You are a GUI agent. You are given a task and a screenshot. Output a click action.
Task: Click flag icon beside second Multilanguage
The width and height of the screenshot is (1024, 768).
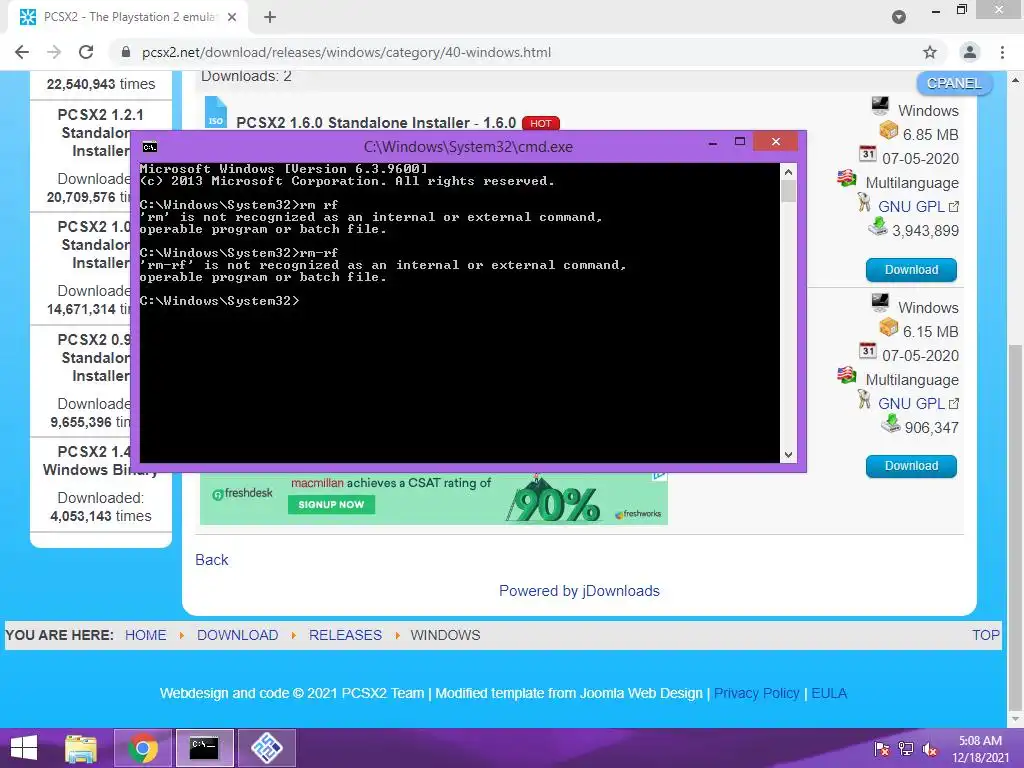point(846,375)
